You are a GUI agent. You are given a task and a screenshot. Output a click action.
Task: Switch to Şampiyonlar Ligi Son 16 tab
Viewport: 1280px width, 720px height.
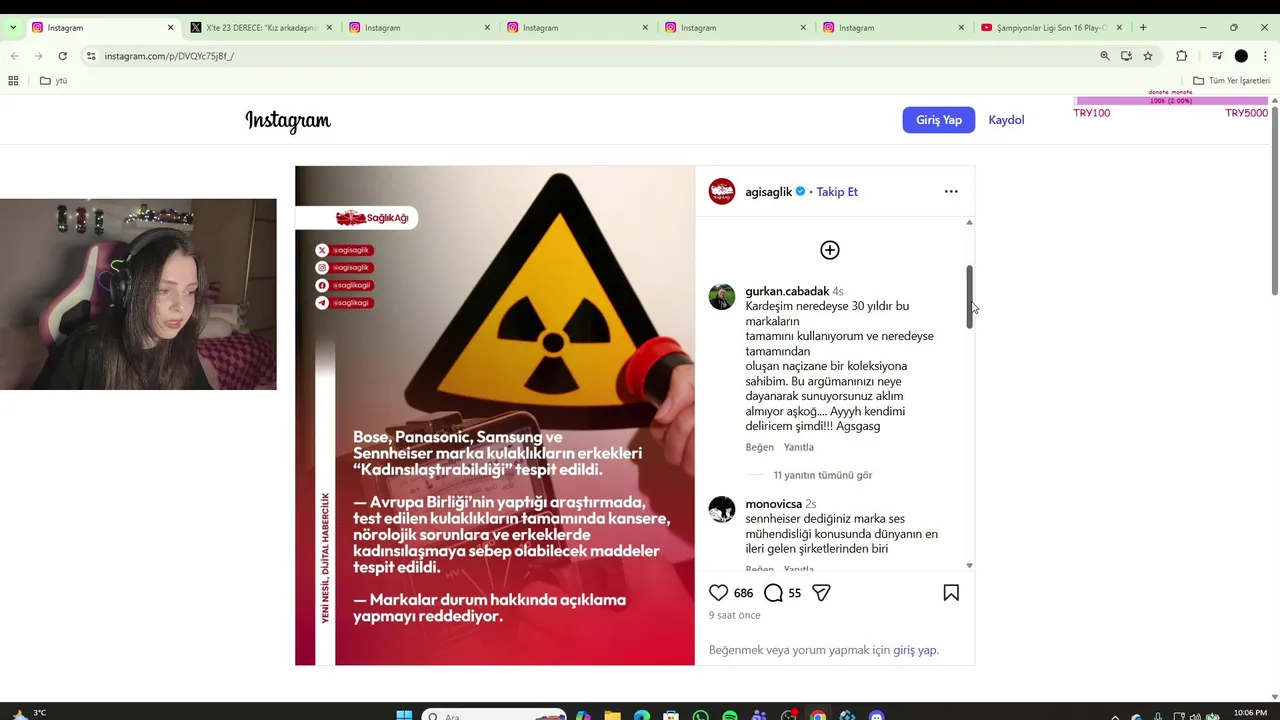[x=1053, y=27]
